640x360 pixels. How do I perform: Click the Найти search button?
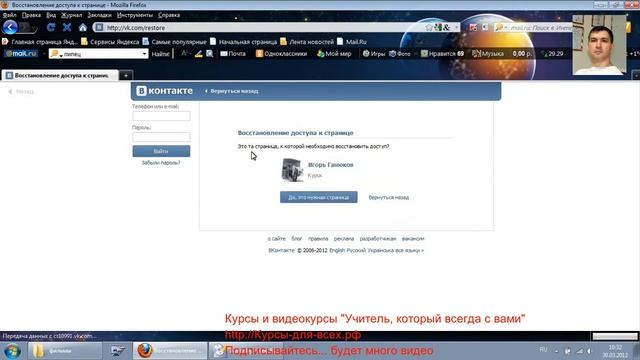[160, 53]
